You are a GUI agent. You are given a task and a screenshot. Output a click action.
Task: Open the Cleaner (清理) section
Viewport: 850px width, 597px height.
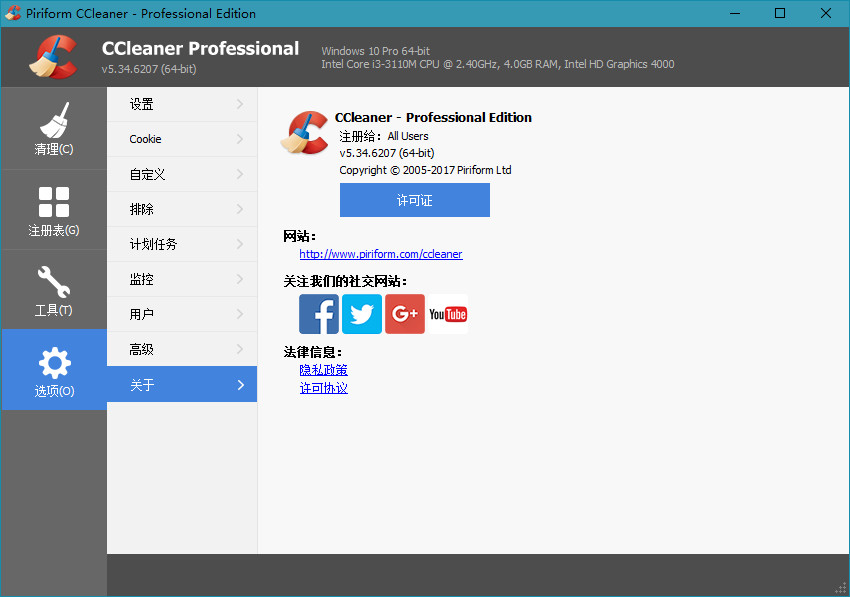click(x=54, y=129)
